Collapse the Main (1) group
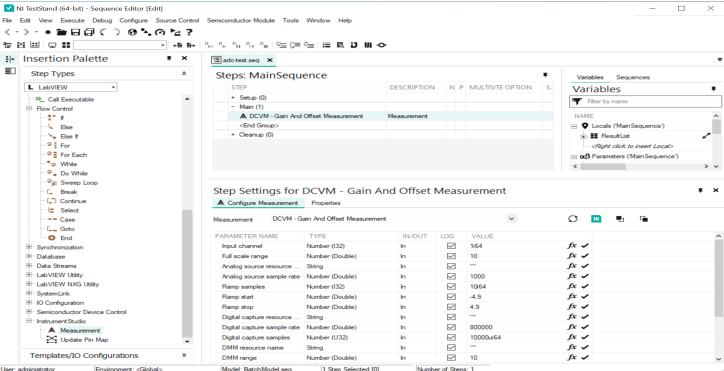The width and height of the screenshot is (724, 371). tap(233, 107)
